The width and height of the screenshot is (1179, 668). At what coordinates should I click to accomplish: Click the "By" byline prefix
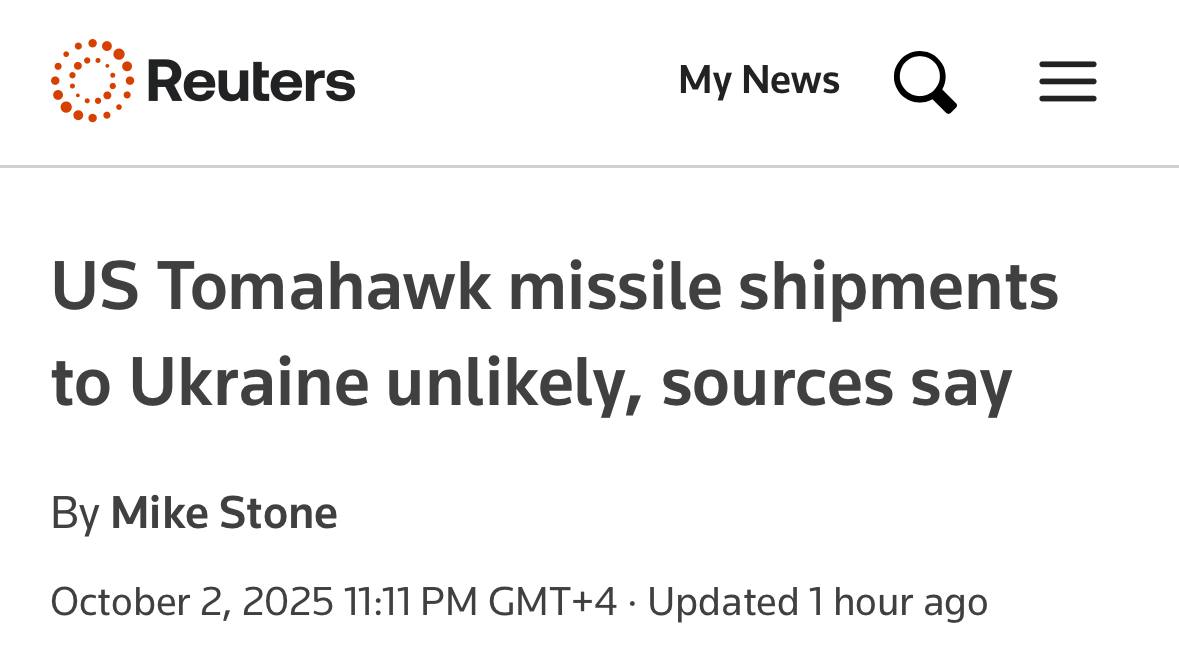click(75, 514)
